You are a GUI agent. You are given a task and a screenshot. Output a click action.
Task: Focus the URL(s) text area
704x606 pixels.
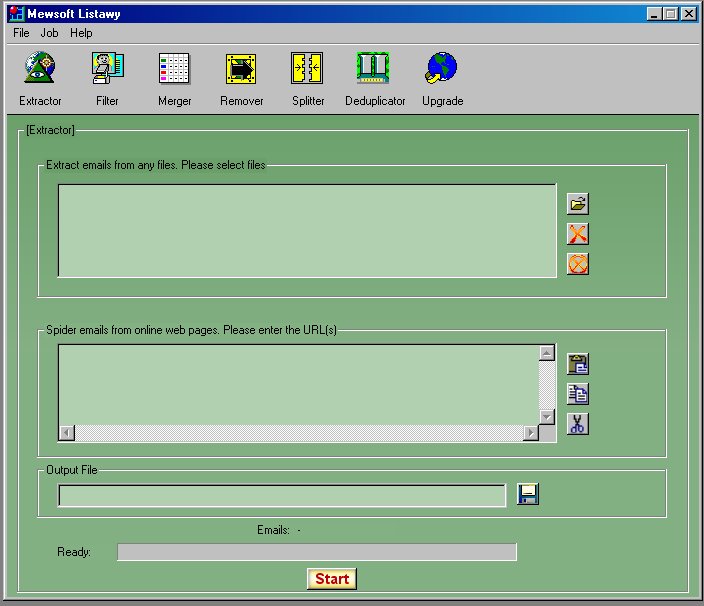click(x=299, y=385)
